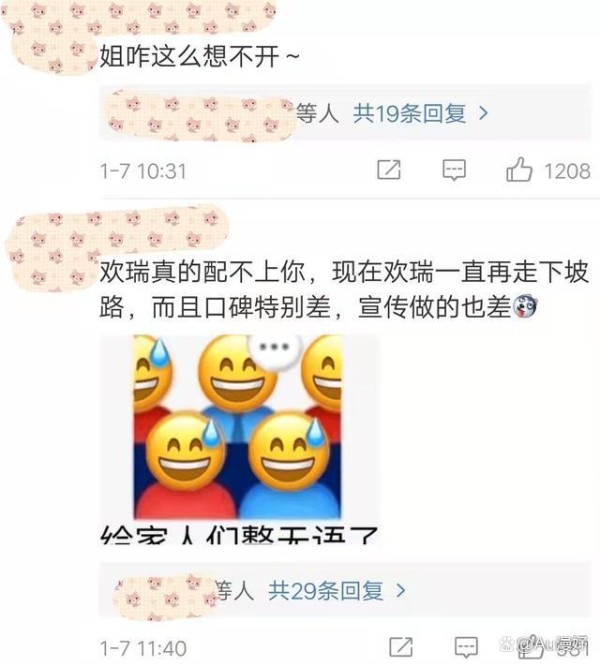The width and height of the screenshot is (600, 666).
Task: Tap the dog emoji after 宣传做的也差
Action: coord(526,308)
